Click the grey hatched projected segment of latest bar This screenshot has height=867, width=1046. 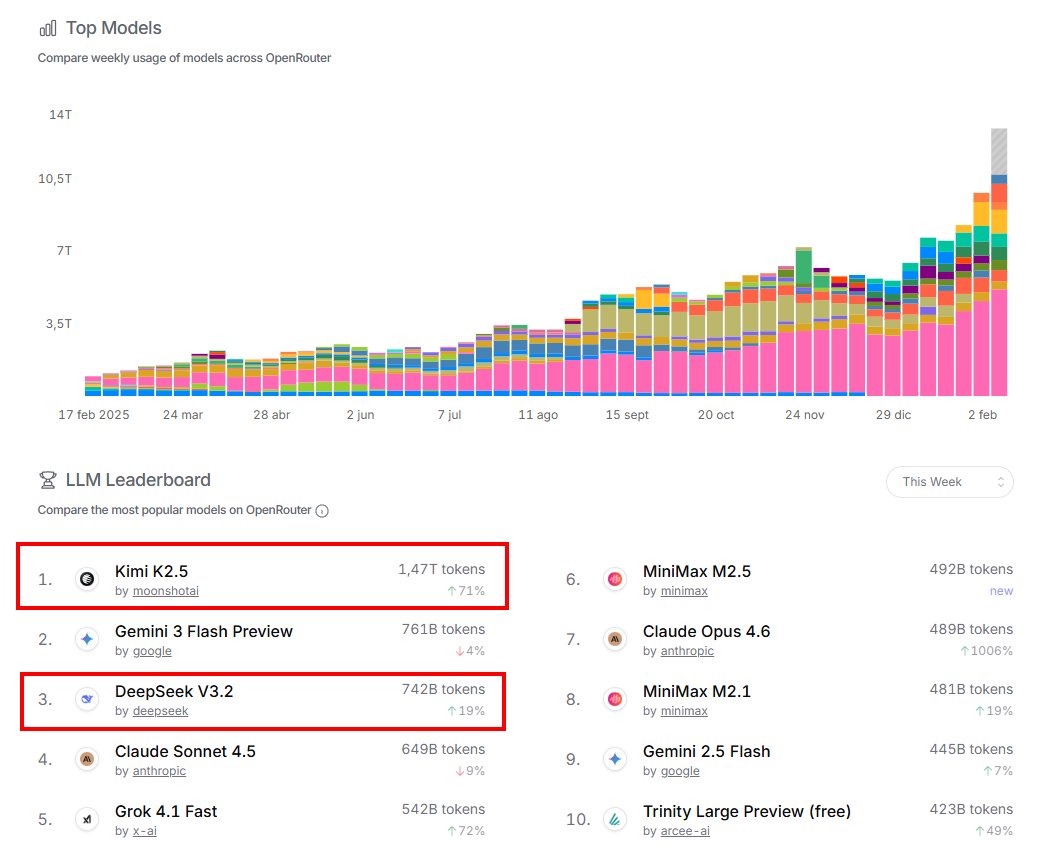click(x=999, y=151)
